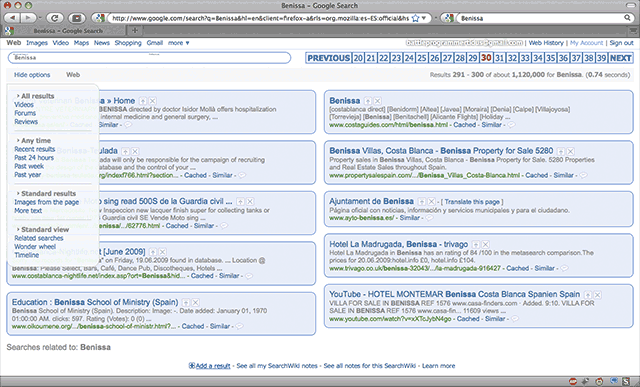The width and height of the screenshot is (640, 387).
Task: Remove Hotel La Madrugada trivago result
Action: 485,245
